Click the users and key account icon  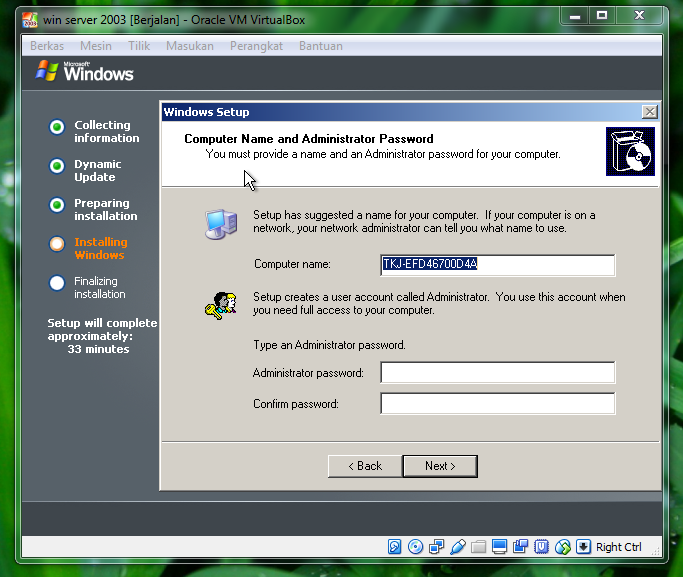(221, 306)
